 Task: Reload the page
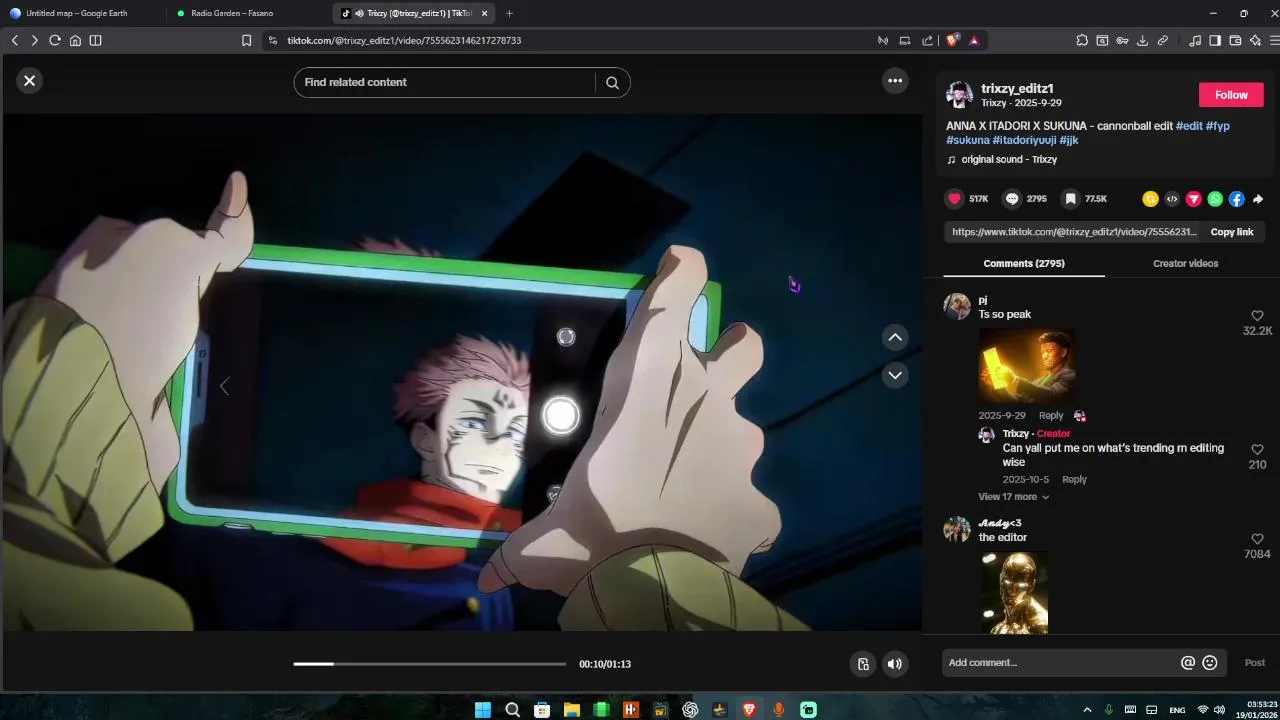54,40
